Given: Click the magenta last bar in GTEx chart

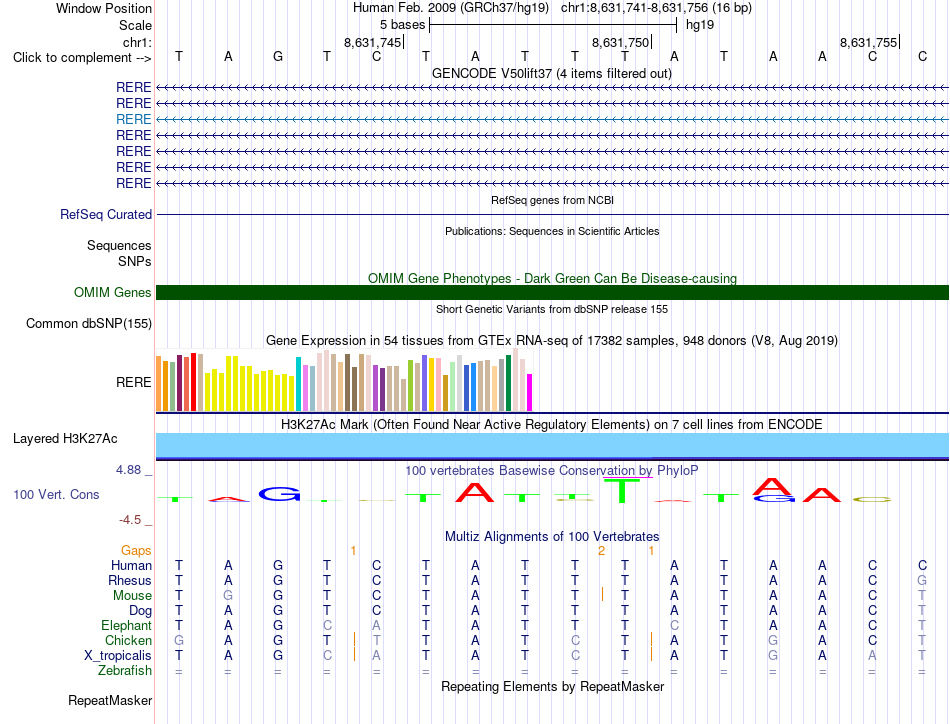Looking at the screenshot, I should (530, 393).
